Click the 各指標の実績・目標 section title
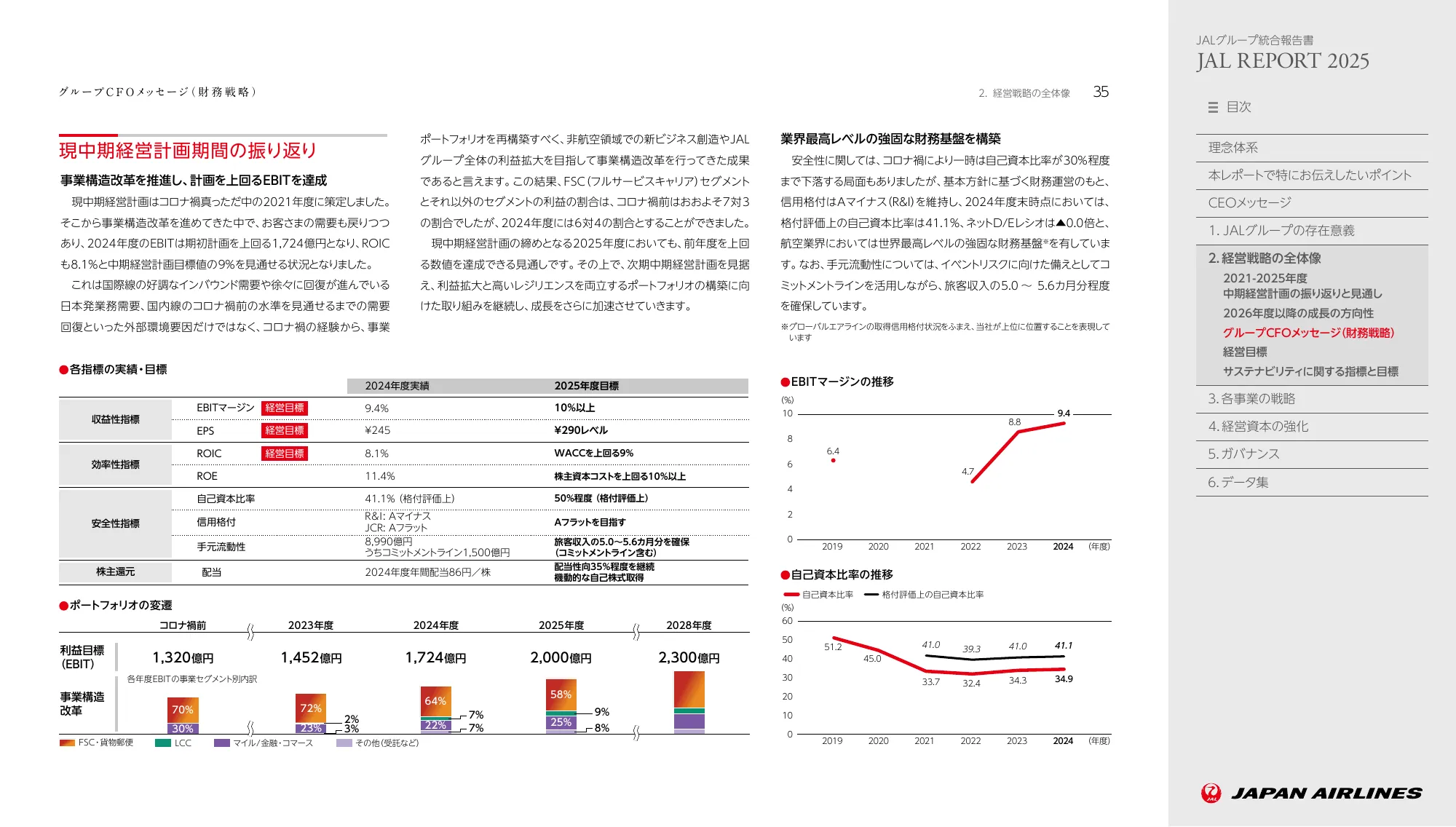 [x=118, y=370]
